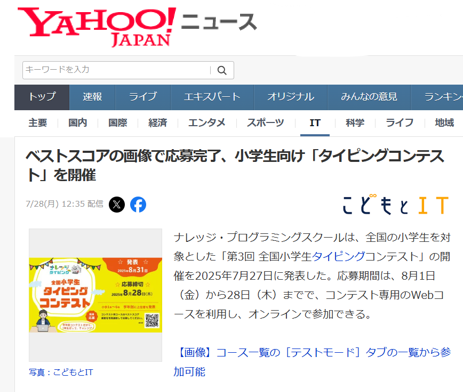
Task: Open the エンタメ category
Action: [207, 123]
